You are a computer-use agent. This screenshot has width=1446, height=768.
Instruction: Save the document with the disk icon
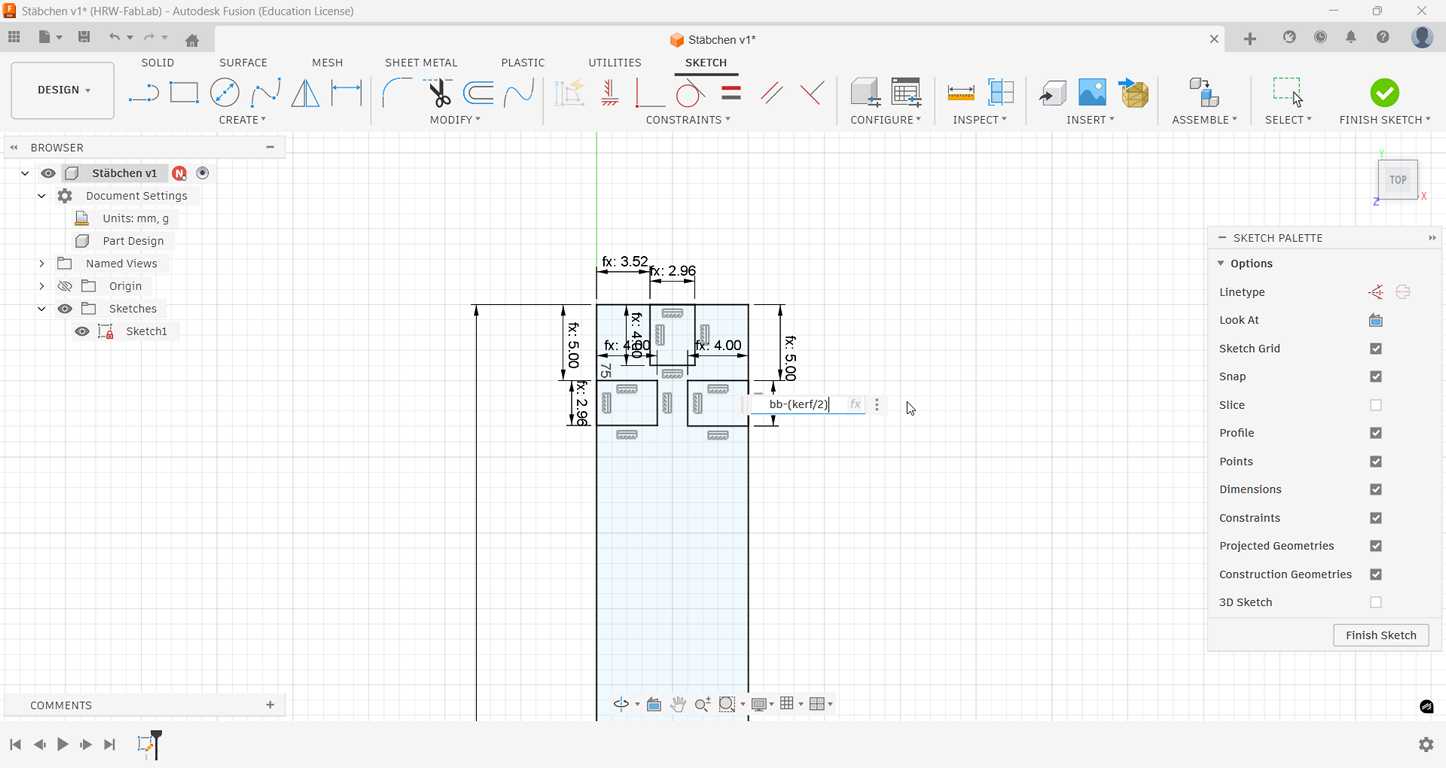click(84, 38)
